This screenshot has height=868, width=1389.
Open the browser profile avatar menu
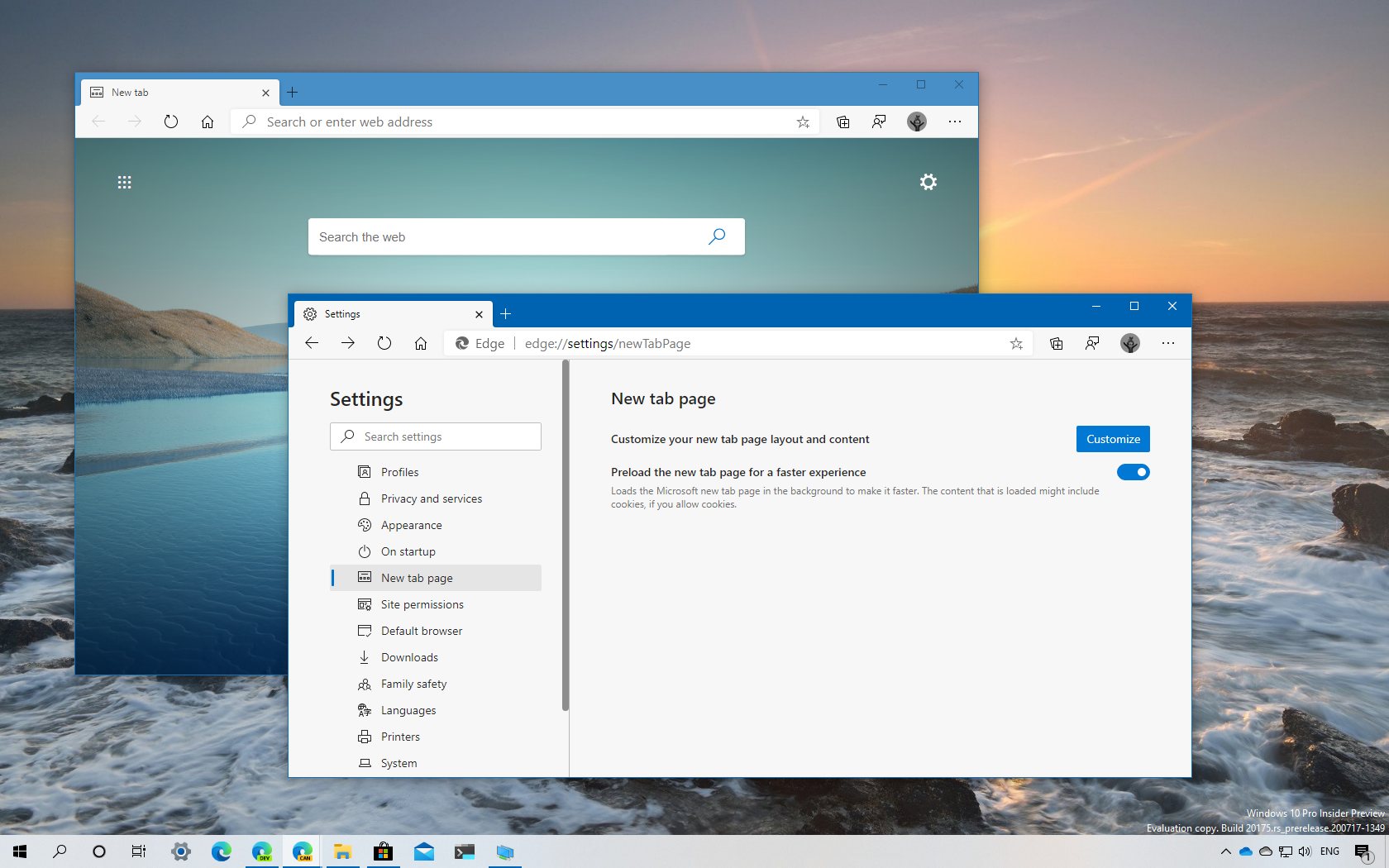click(x=1130, y=343)
